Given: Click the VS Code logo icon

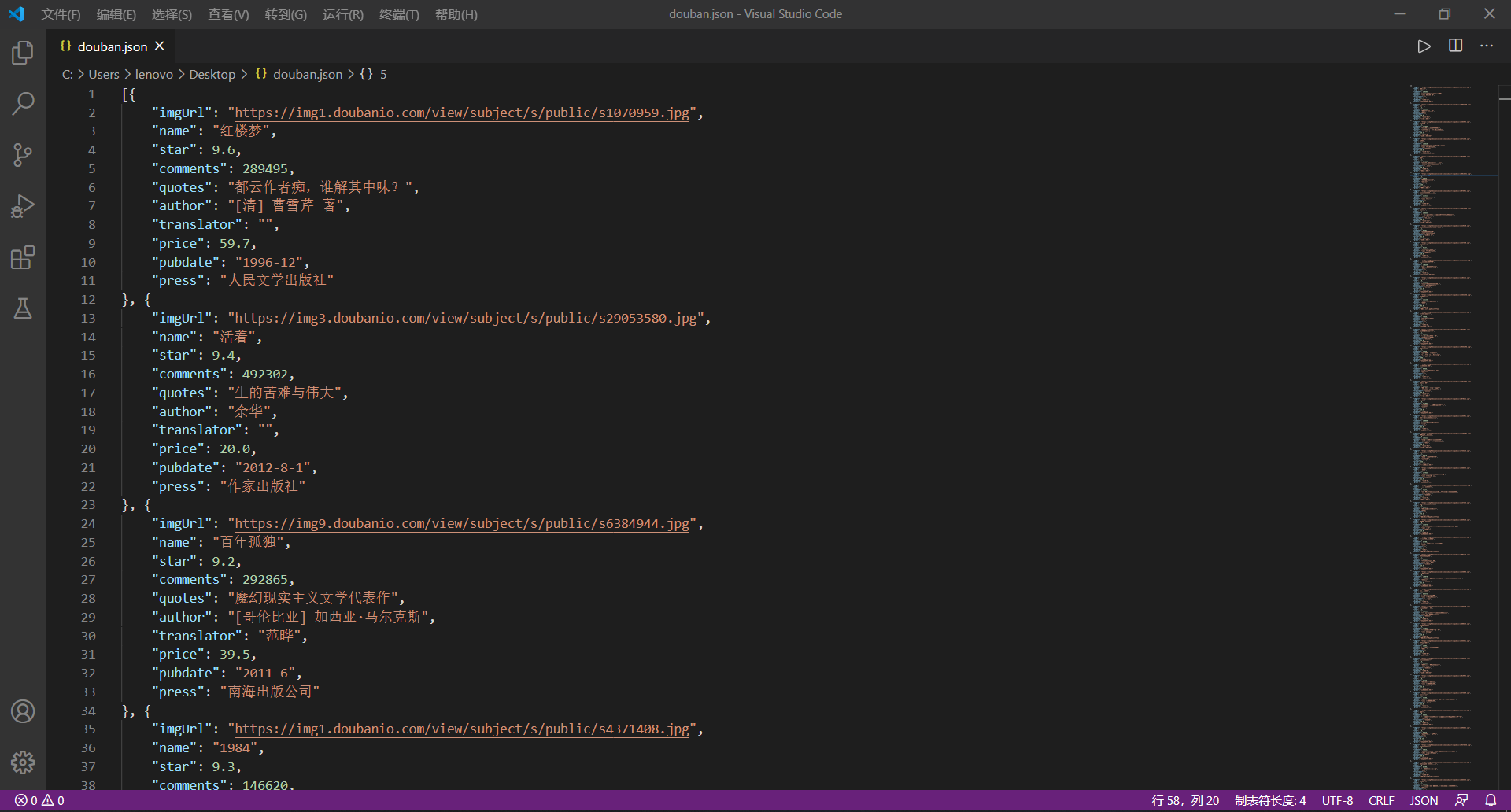Looking at the screenshot, I should (17, 14).
